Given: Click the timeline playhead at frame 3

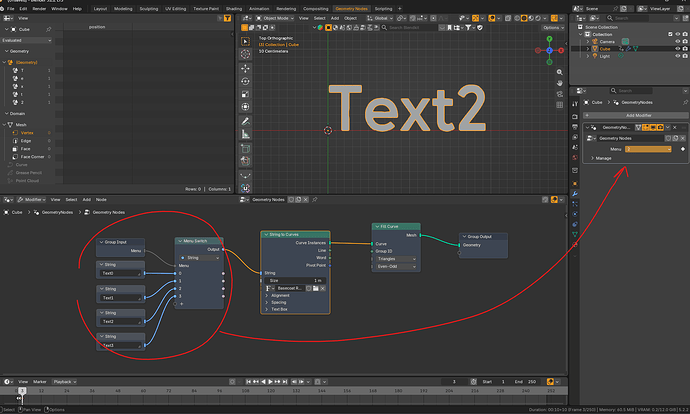Looking at the screenshot, I should [22, 391].
